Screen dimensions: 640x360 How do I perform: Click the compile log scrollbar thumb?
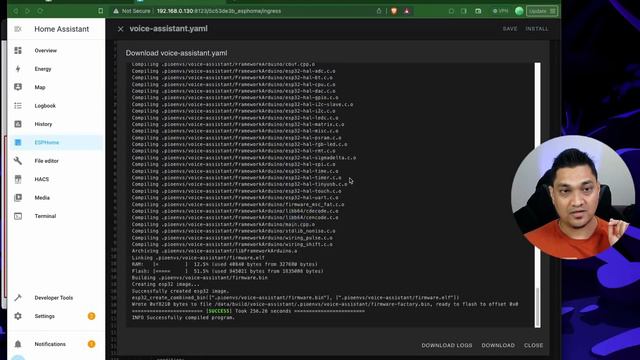coord(538,307)
